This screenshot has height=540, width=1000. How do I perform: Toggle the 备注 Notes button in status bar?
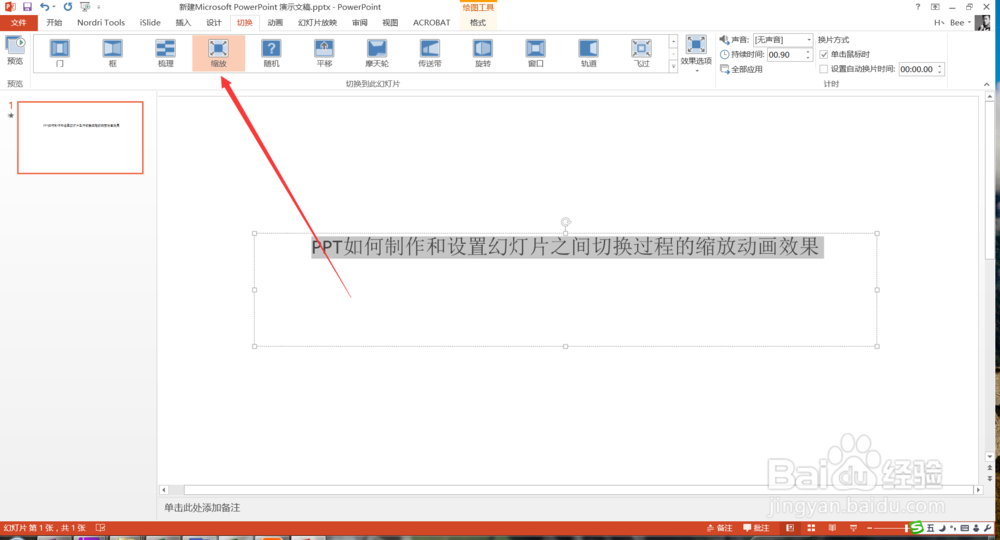point(720,528)
